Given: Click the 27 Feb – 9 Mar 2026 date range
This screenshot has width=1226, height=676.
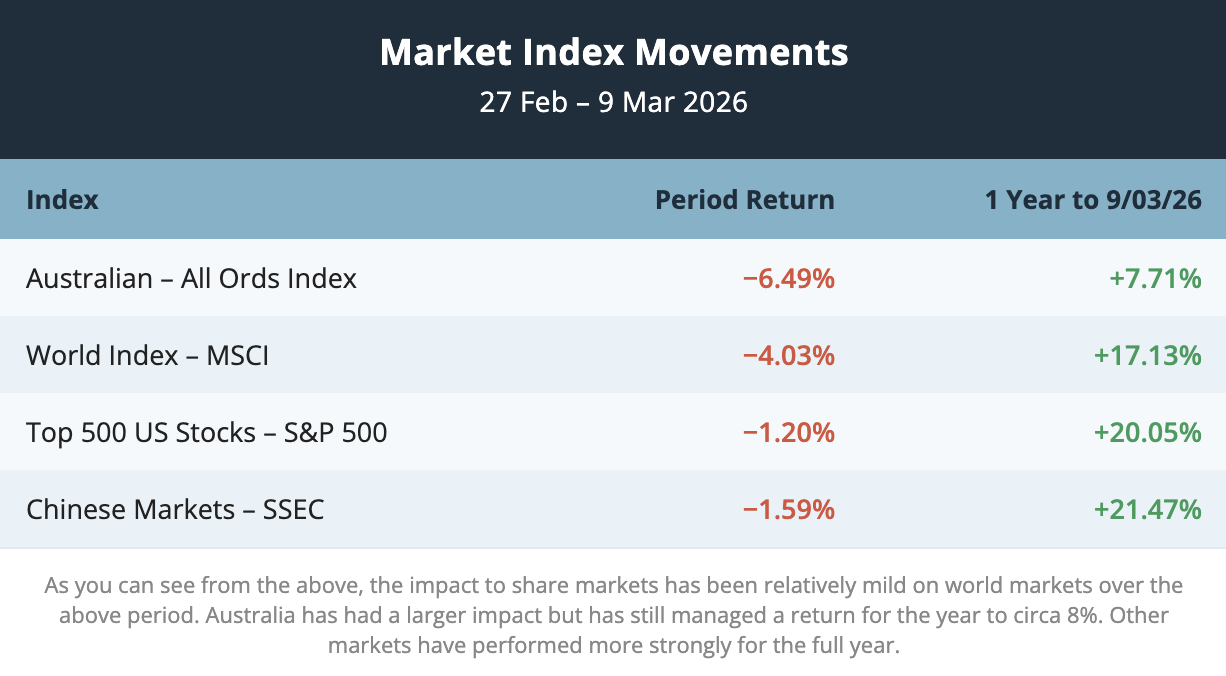Looking at the screenshot, I should [613, 102].
